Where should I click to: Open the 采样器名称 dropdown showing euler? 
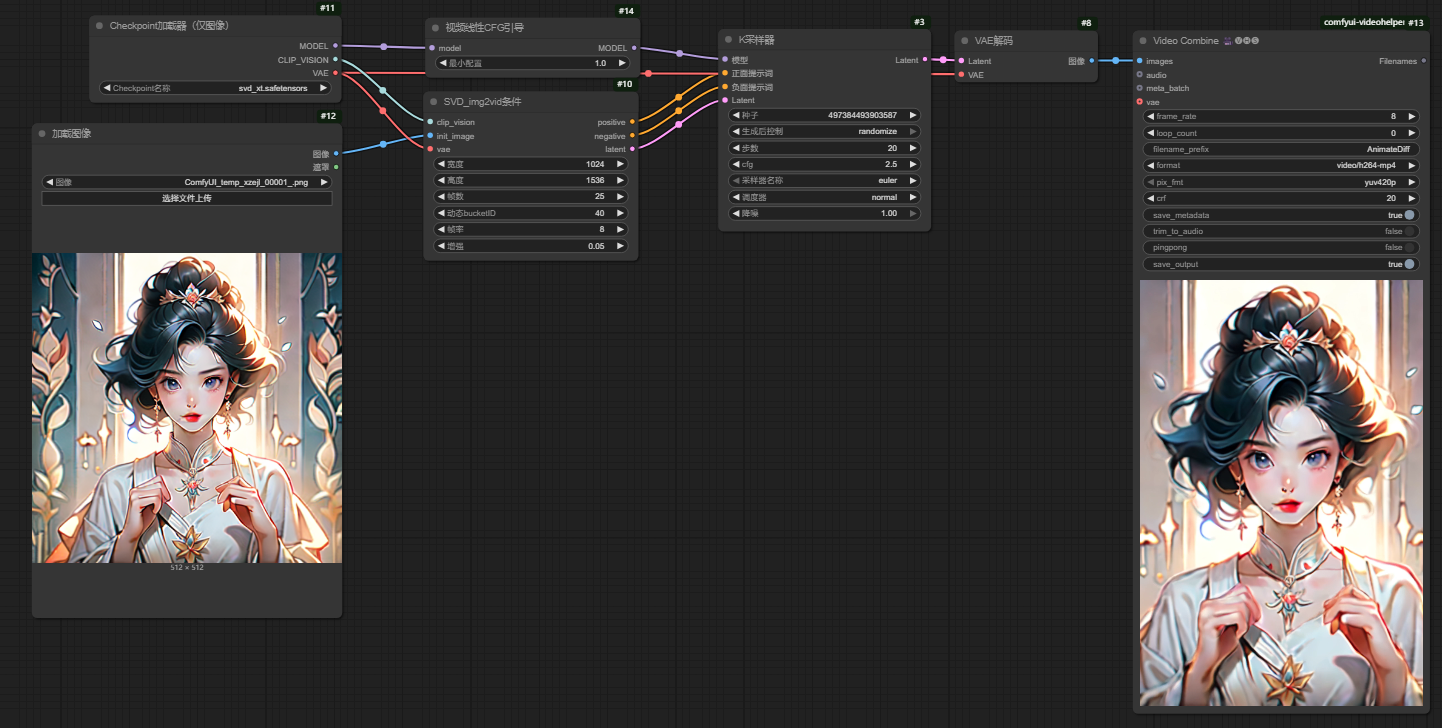pos(825,181)
